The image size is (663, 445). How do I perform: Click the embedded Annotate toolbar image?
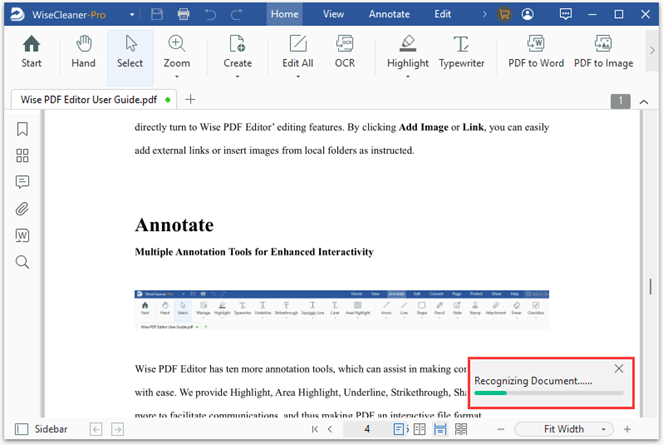coord(342,310)
